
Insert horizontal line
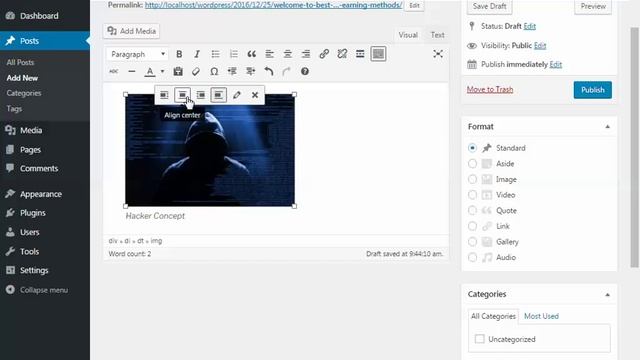[x=131, y=71]
